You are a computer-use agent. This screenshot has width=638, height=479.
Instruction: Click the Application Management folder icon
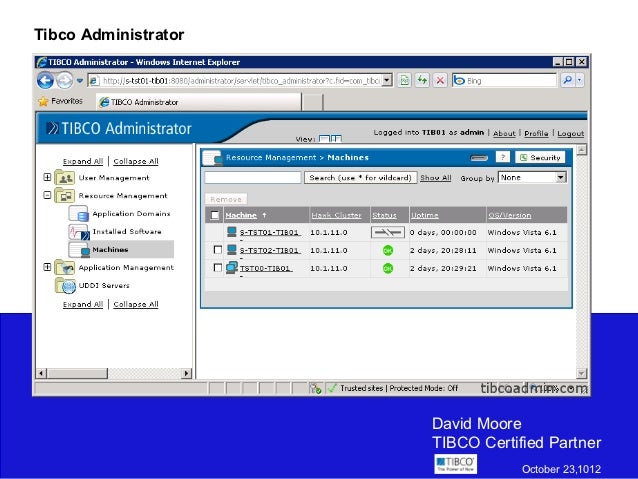pyautogui.click(x=65, y=267)
